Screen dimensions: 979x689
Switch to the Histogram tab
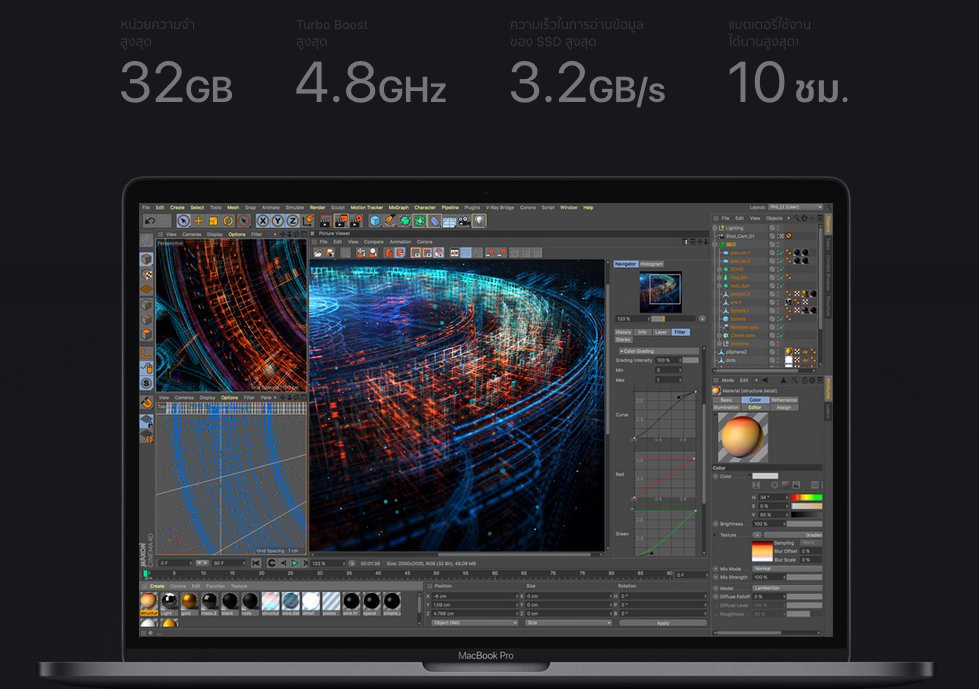click(x=651, y=264)
